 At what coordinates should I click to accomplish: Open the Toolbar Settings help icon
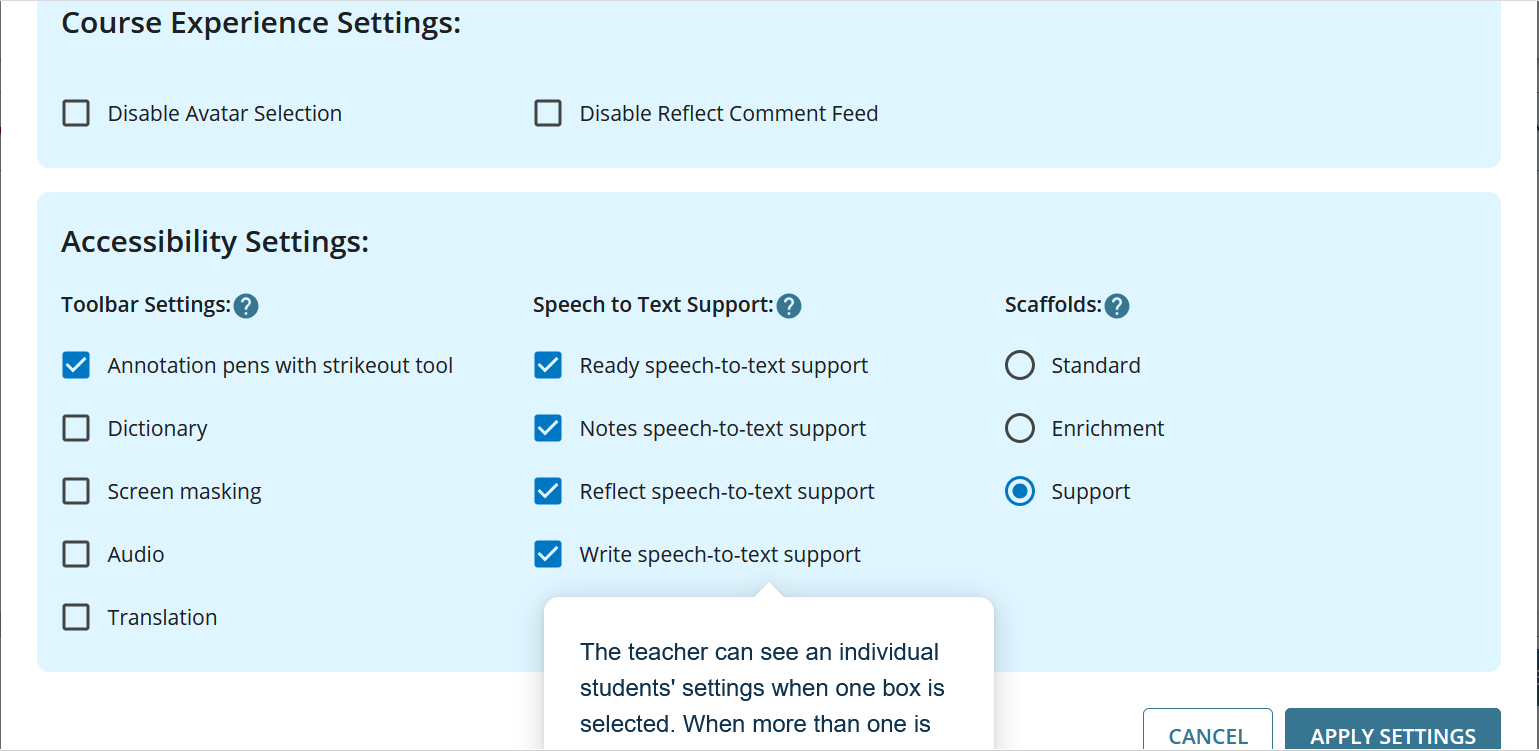246,306
